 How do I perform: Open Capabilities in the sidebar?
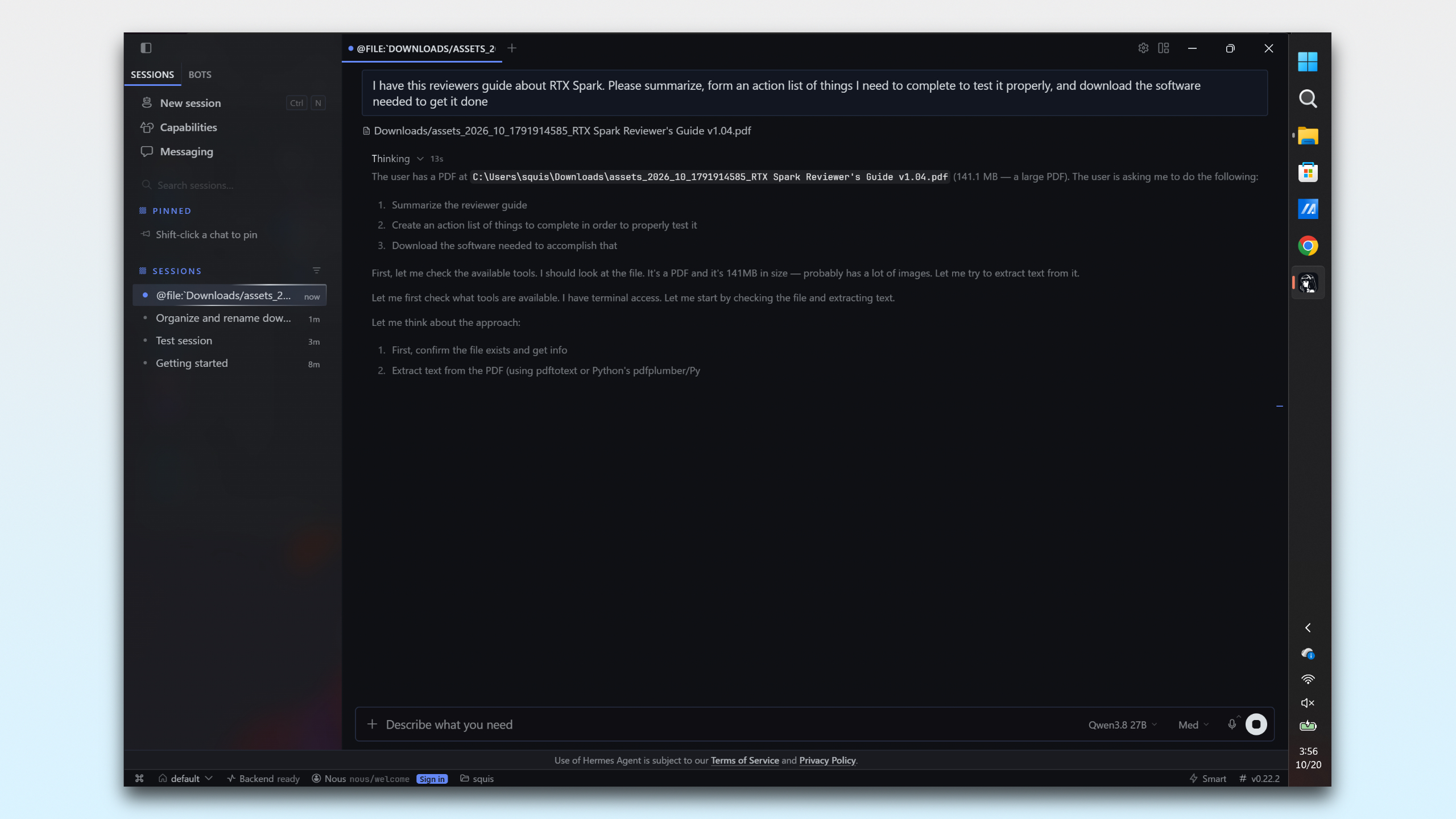click(x=188, y=127)
